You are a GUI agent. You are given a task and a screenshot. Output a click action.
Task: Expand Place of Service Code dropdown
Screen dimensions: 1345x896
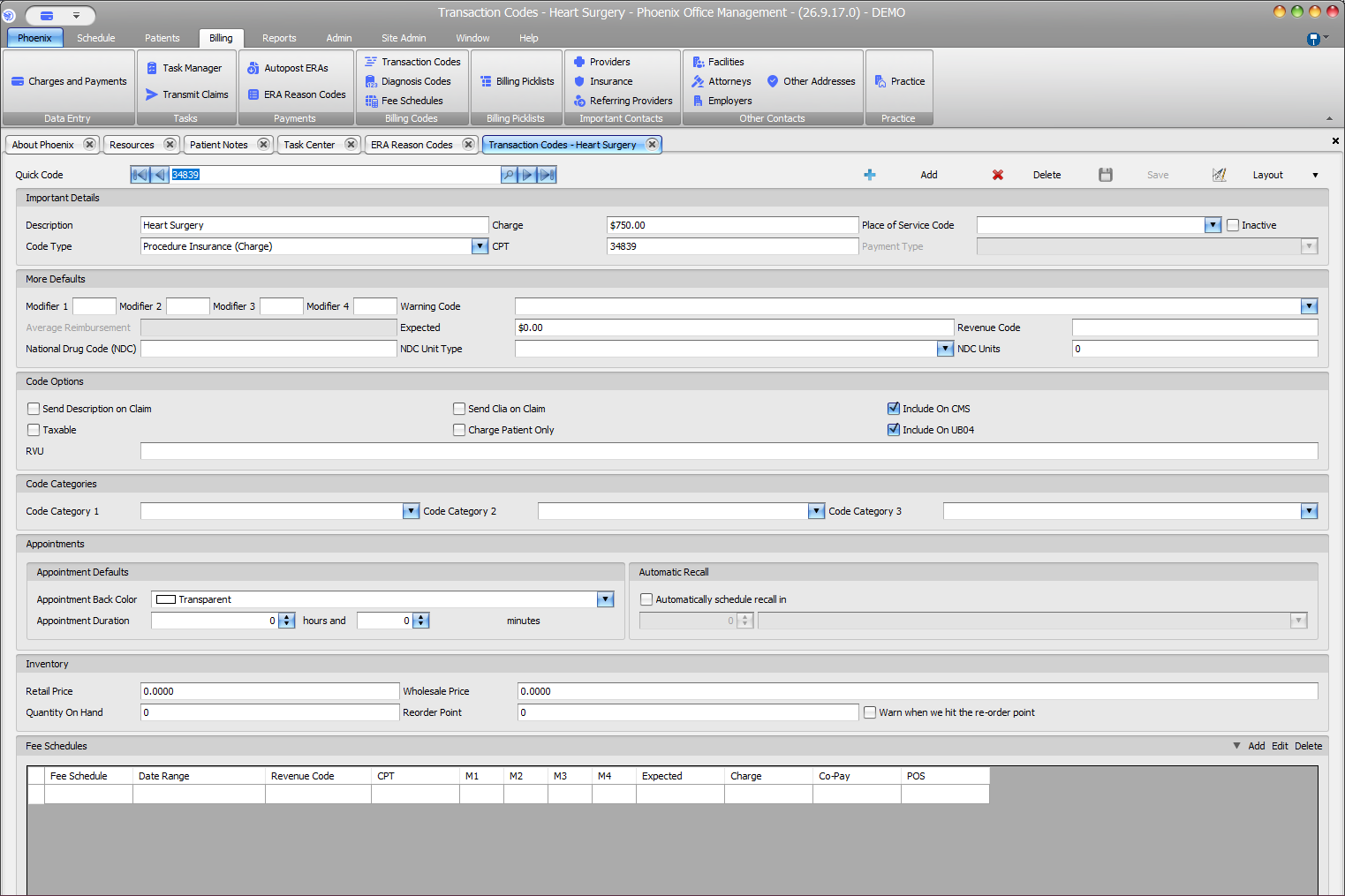point(1213,225)
